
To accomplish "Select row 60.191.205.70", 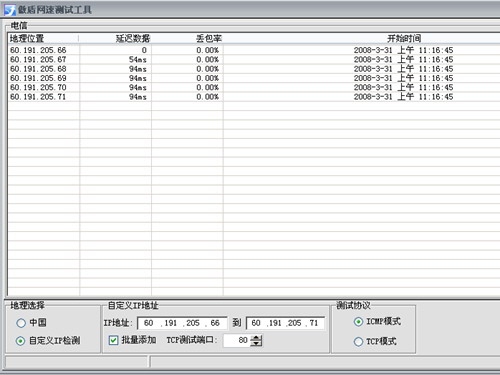I will (x=254, y=88).
